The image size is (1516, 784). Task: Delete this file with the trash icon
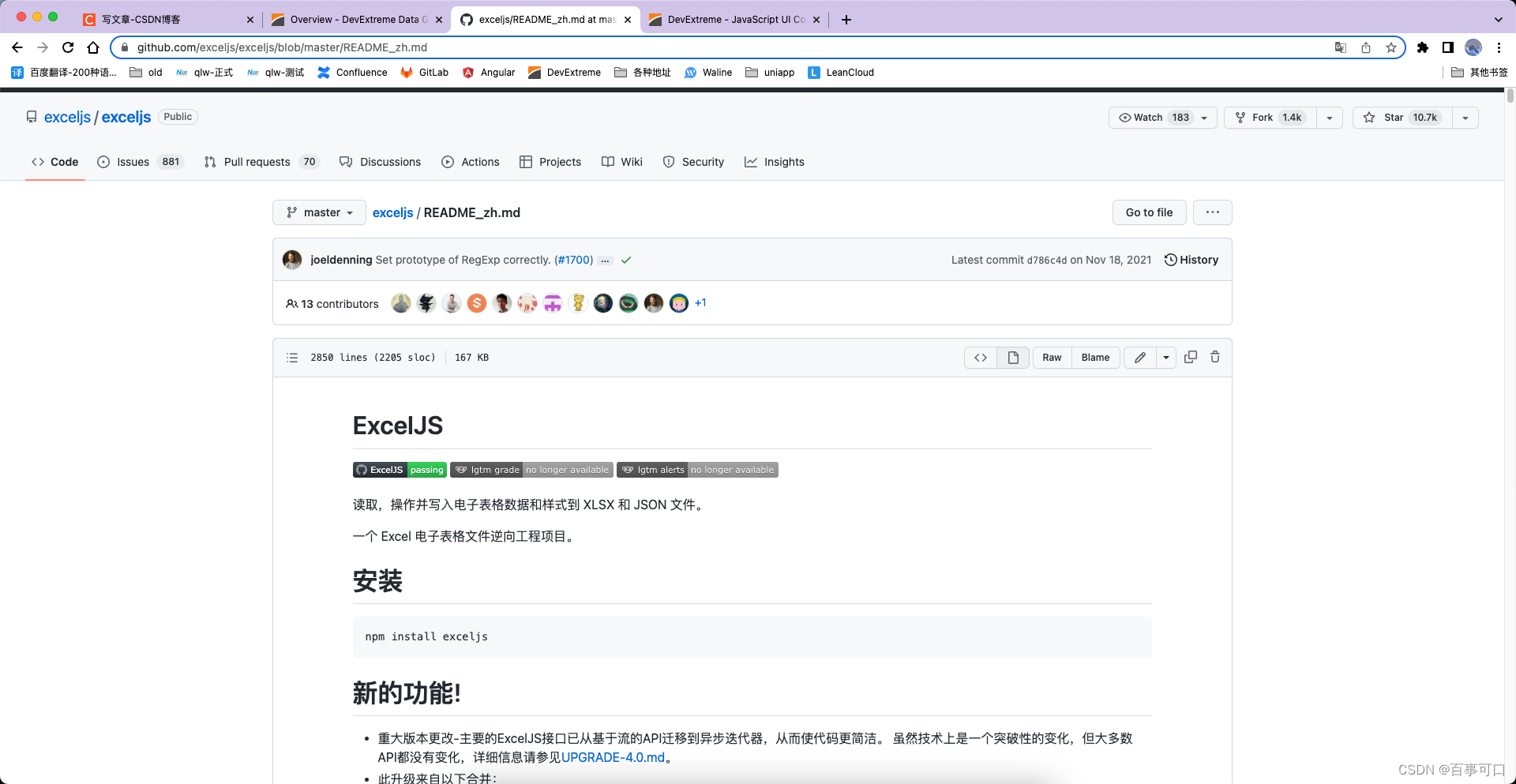[1215, 357]
